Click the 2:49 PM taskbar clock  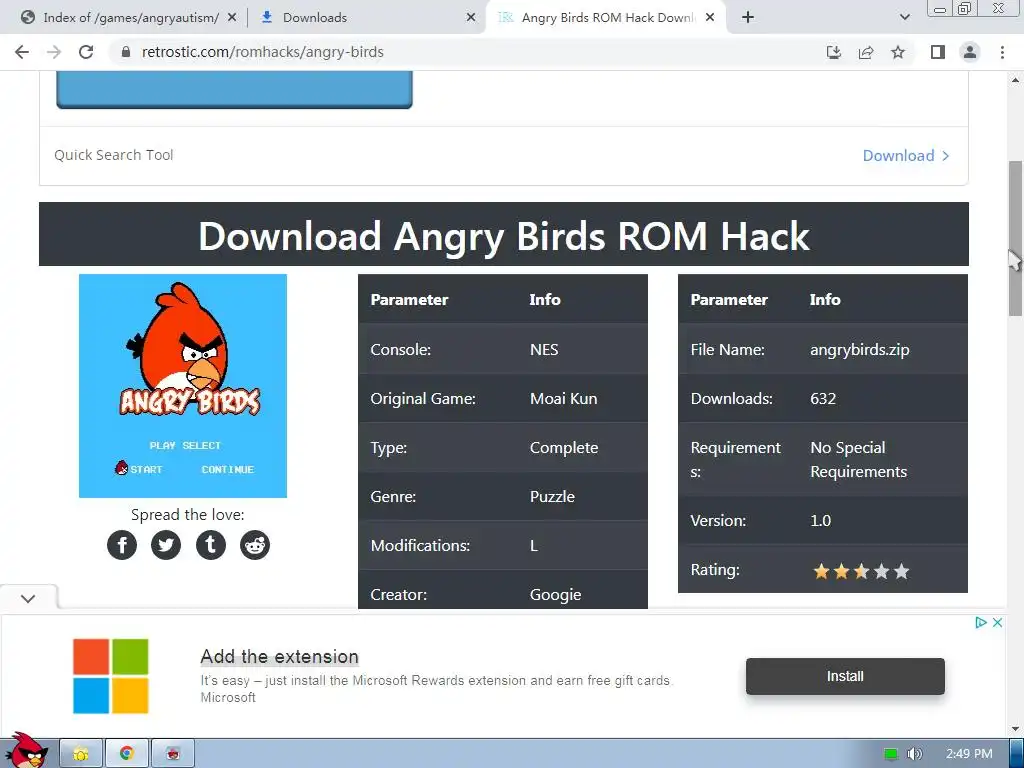[969, 754]
